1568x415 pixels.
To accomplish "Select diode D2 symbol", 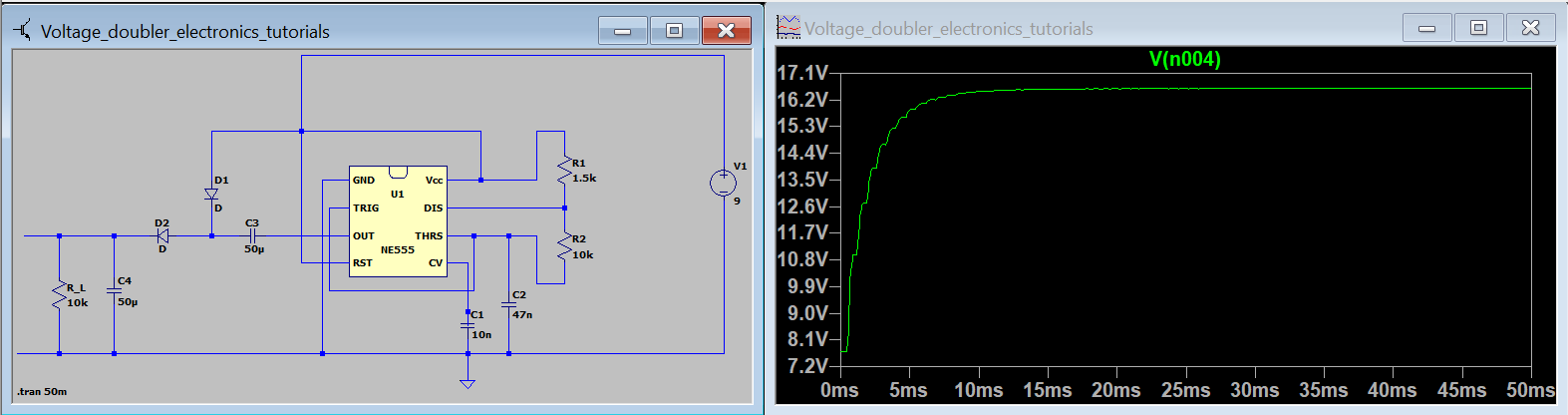I will click(x=162, y=236).
